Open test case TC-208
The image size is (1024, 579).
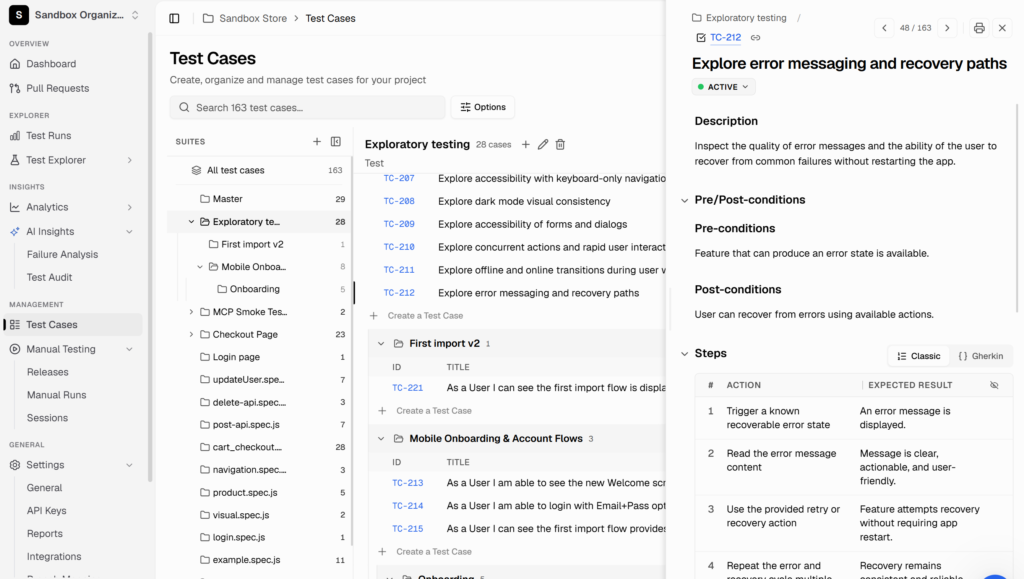399,202
